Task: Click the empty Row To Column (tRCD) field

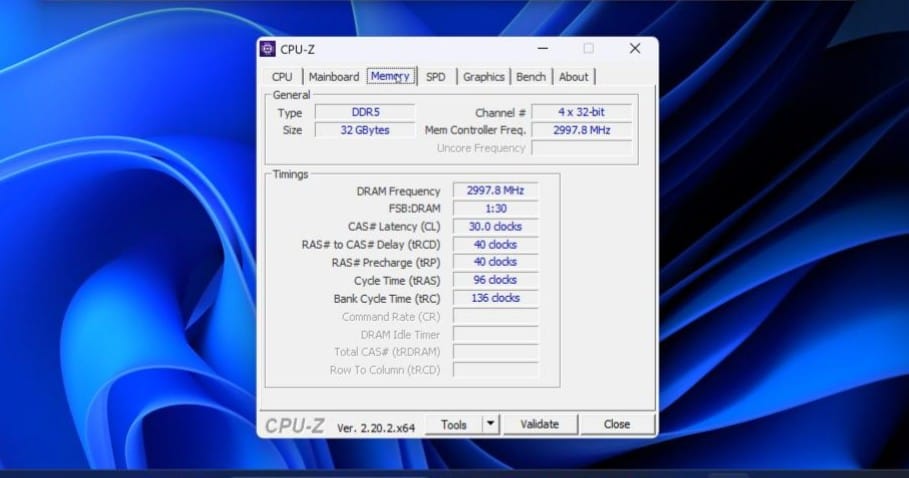Action: tap(496, 370)
